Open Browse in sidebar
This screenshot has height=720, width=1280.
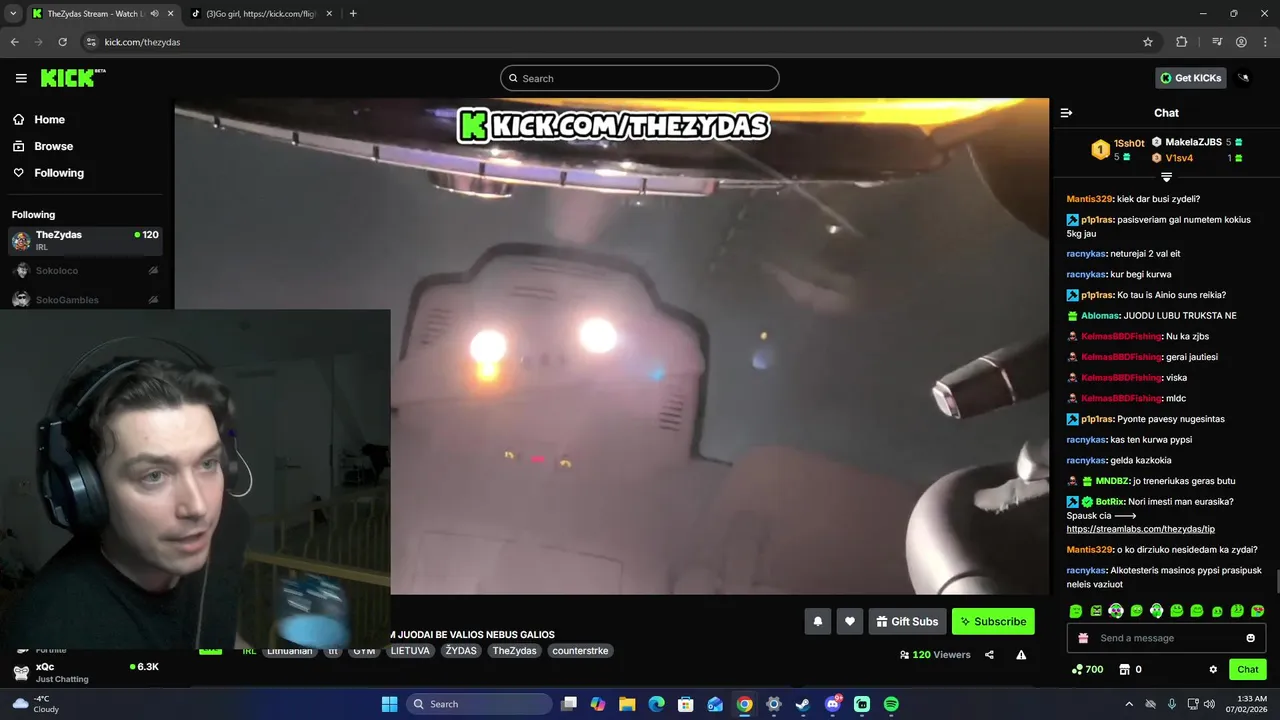point(53,146)
